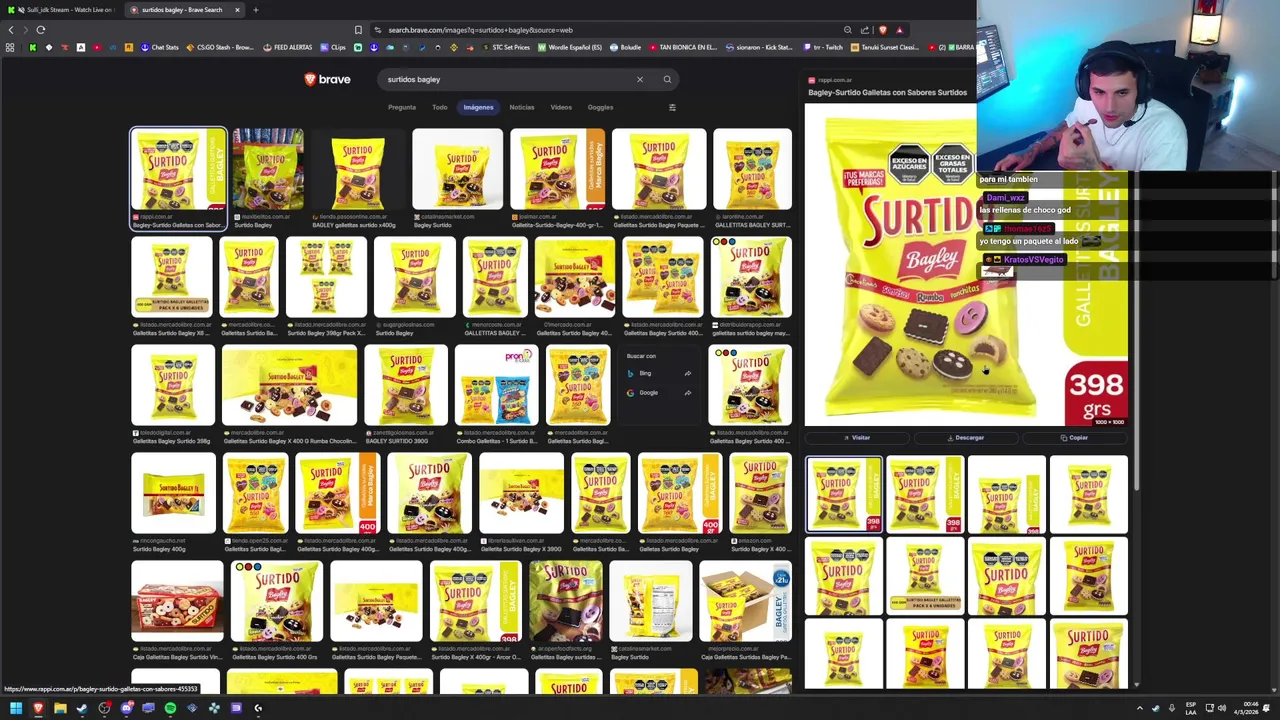Click Descargar button under preview image
This screenshot has width=1280, height=720.
coord(966,437)
